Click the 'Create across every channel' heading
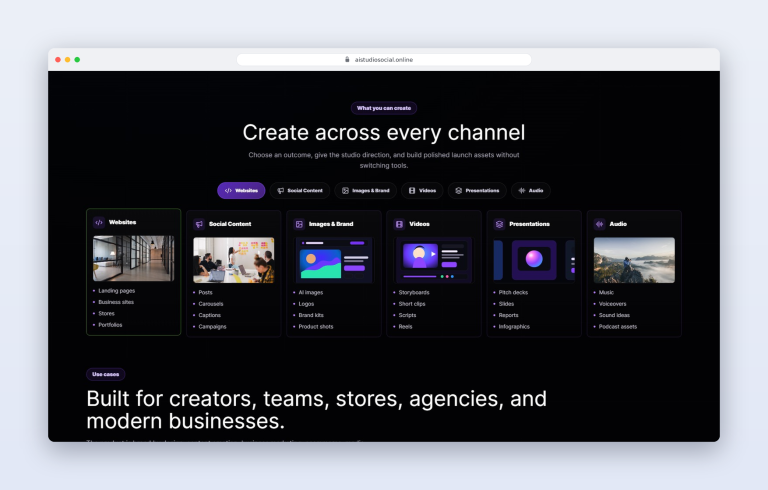The height and width of the screenshot is (490, 768). (x=384, y=132)
